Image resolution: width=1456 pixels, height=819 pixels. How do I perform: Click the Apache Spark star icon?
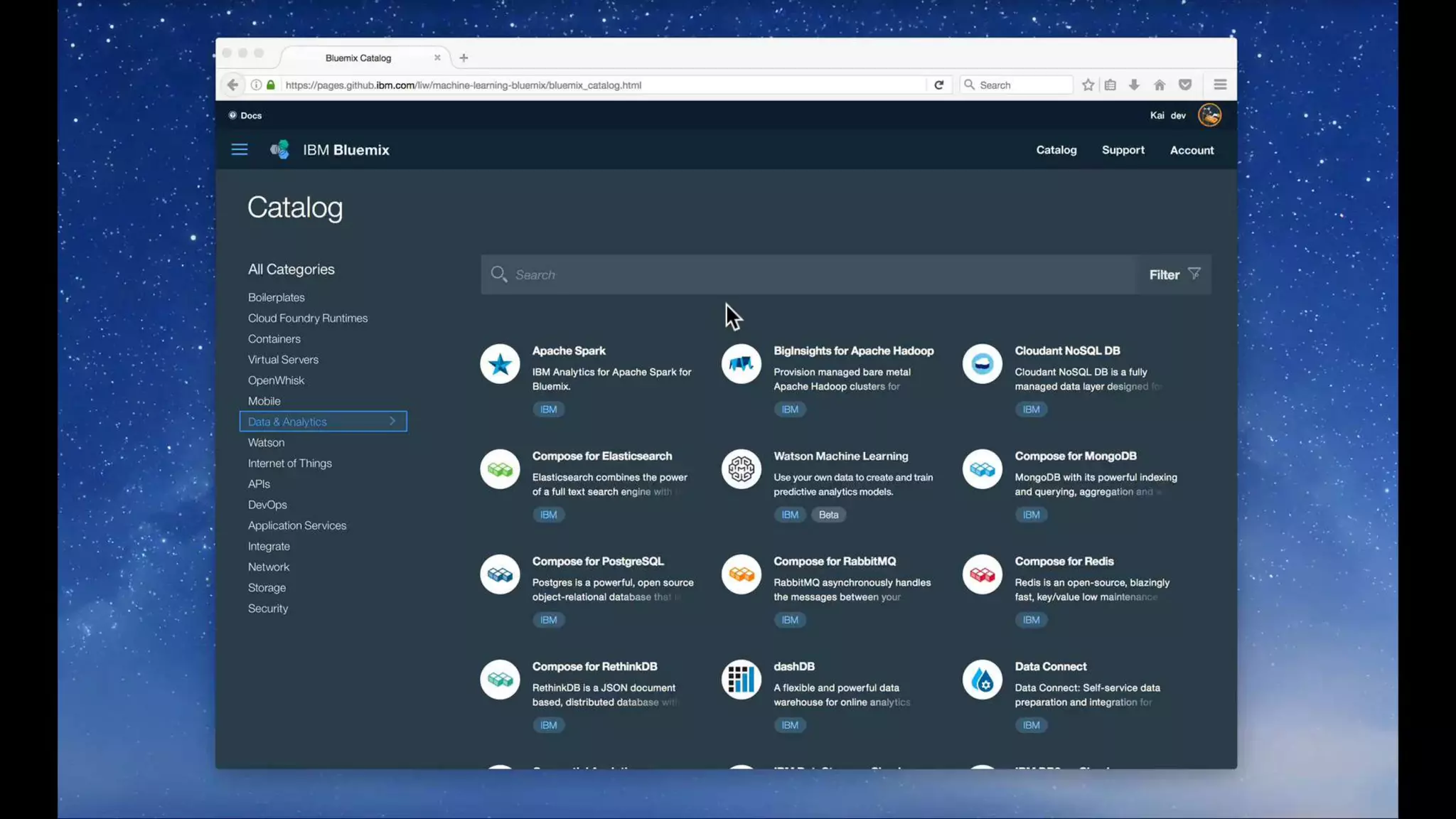pyautogui.click(x=500, y=364)
